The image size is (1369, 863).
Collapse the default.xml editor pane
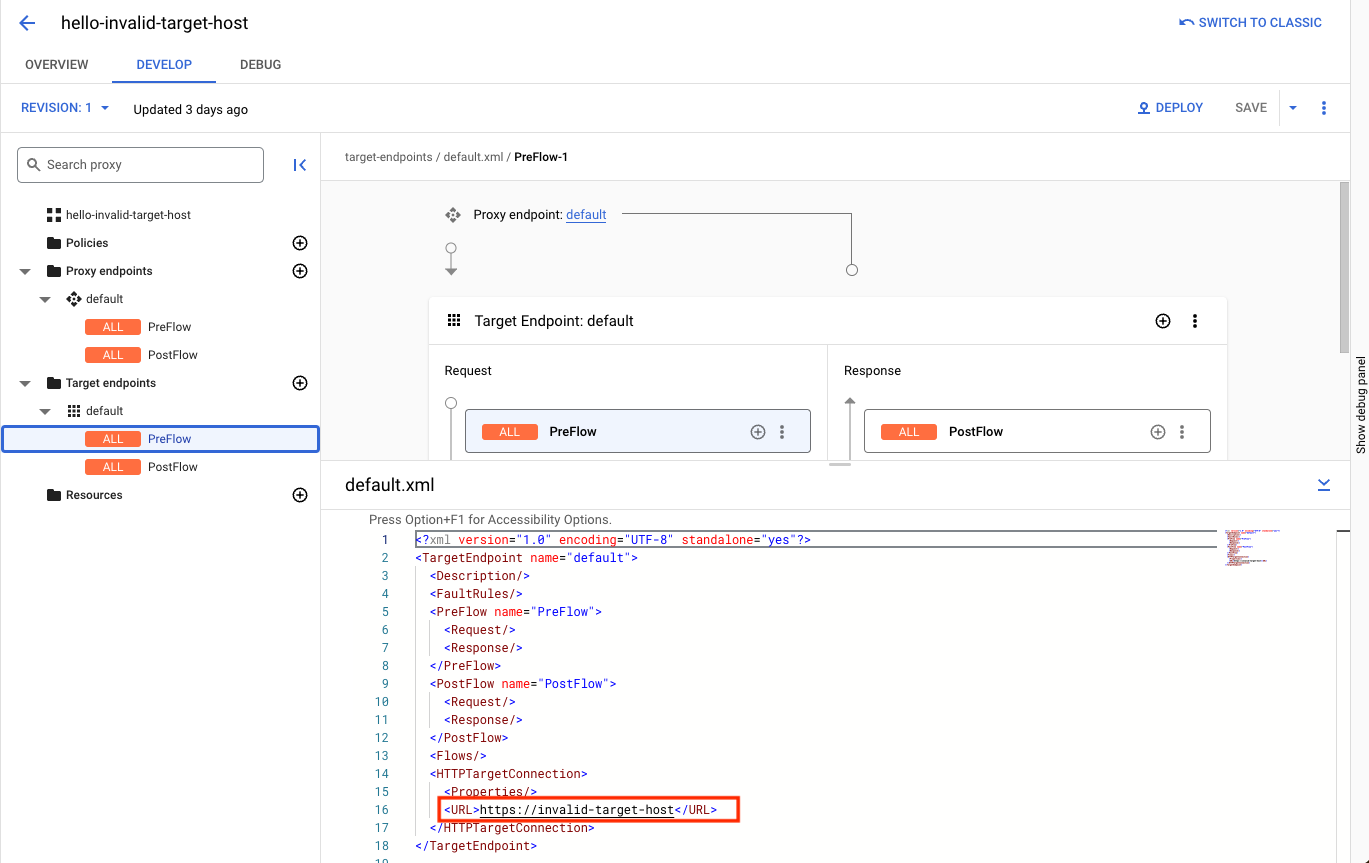point(1324,485)
